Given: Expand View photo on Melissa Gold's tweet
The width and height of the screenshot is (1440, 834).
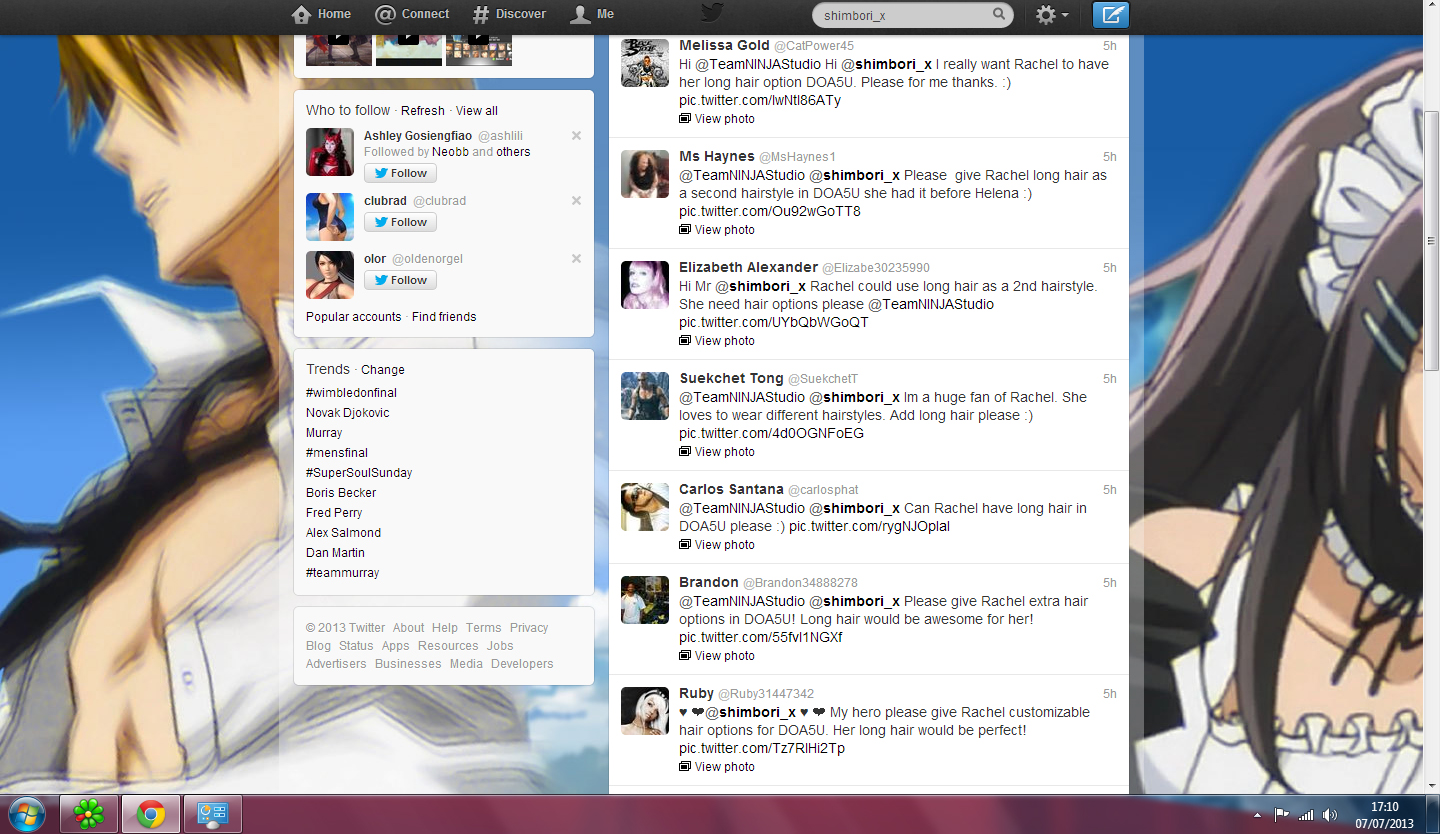Looking at the screenshot, I should pos(717,119).
